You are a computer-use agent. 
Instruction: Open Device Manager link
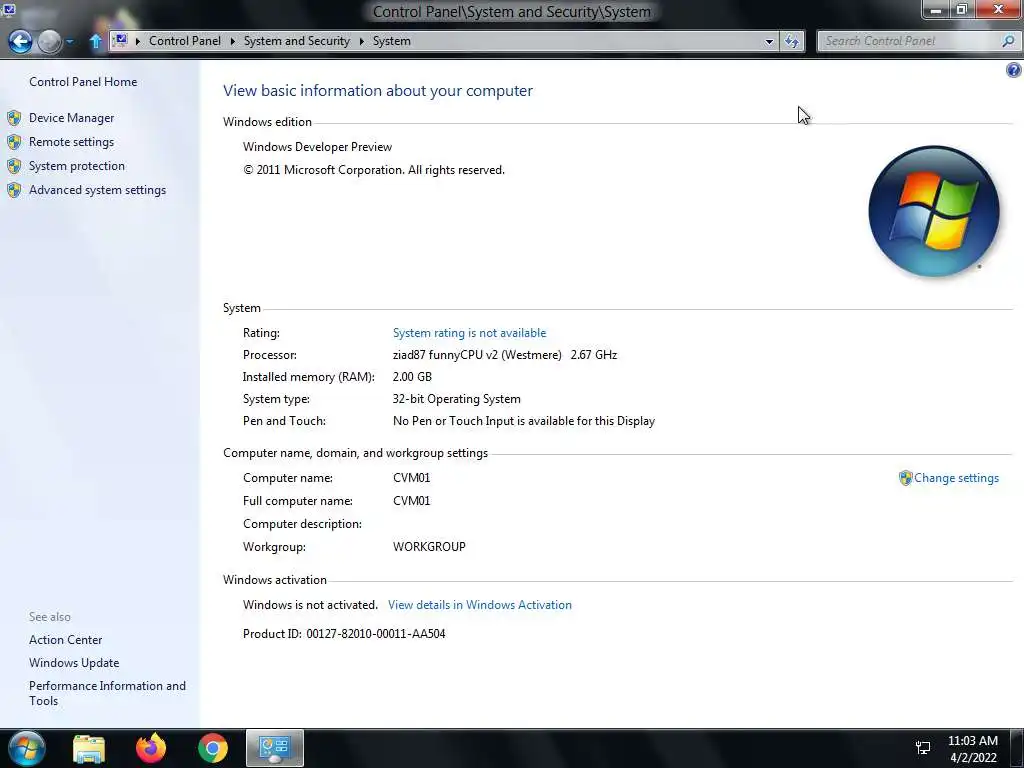pyautogui.click(x=71, y=118)
